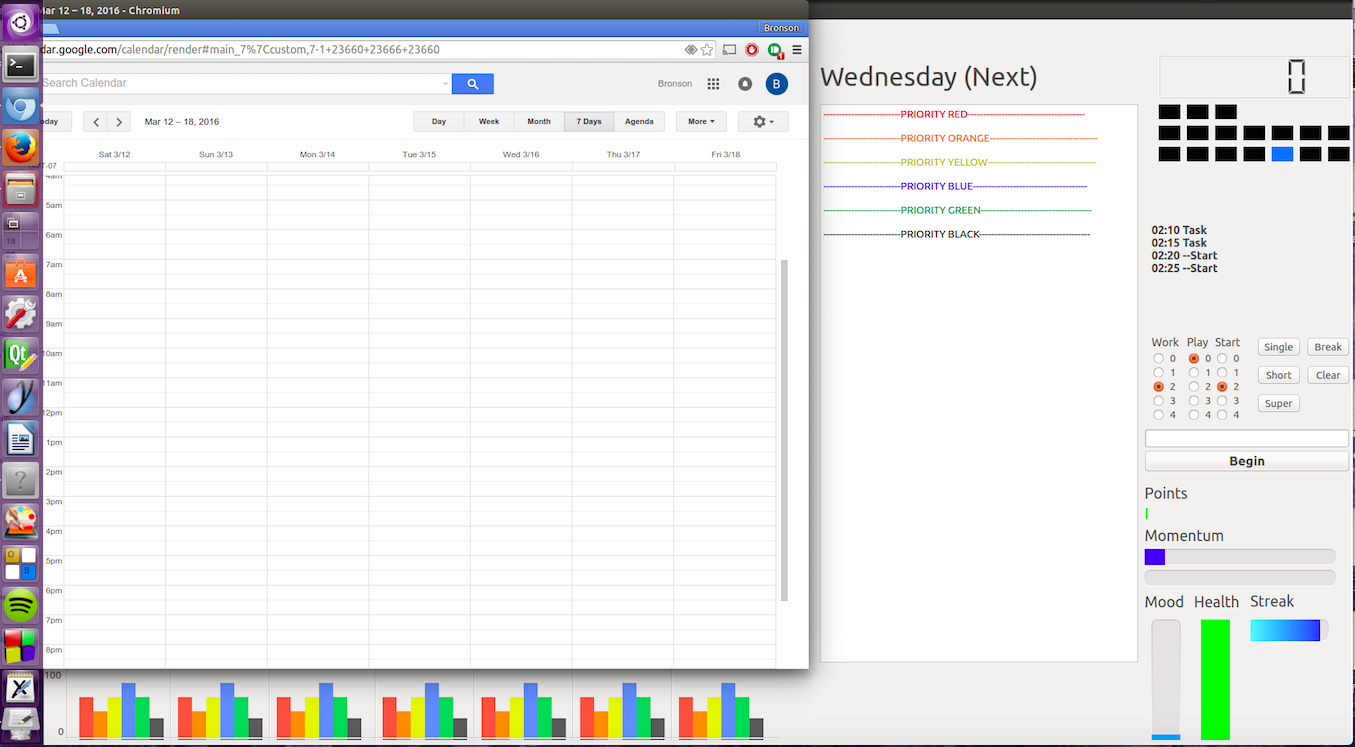Image resolution: width=1355 pixels, height=747 pixels.
Task: Open the Google apps grid icon
Action: point(713,84)
